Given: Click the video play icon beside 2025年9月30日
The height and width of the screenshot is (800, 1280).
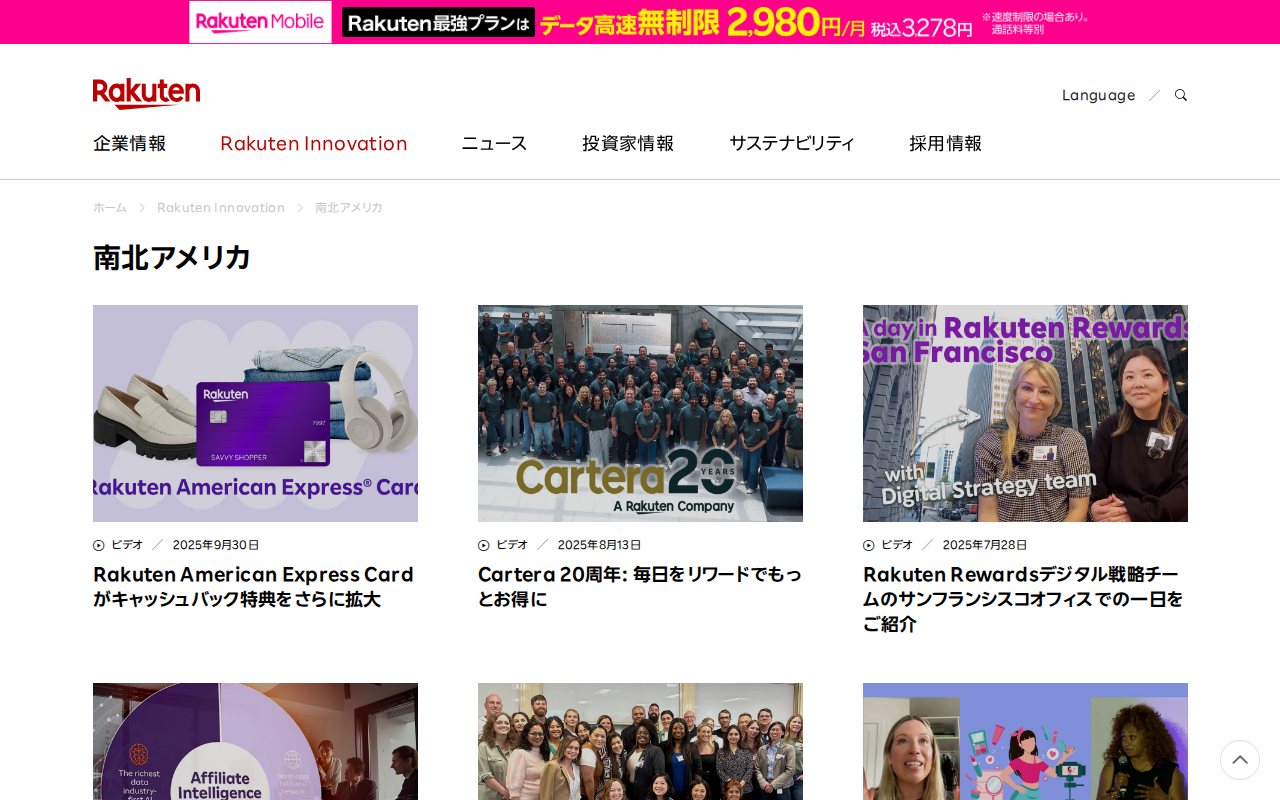Looking at the screenshot, I should click(99, 546).
